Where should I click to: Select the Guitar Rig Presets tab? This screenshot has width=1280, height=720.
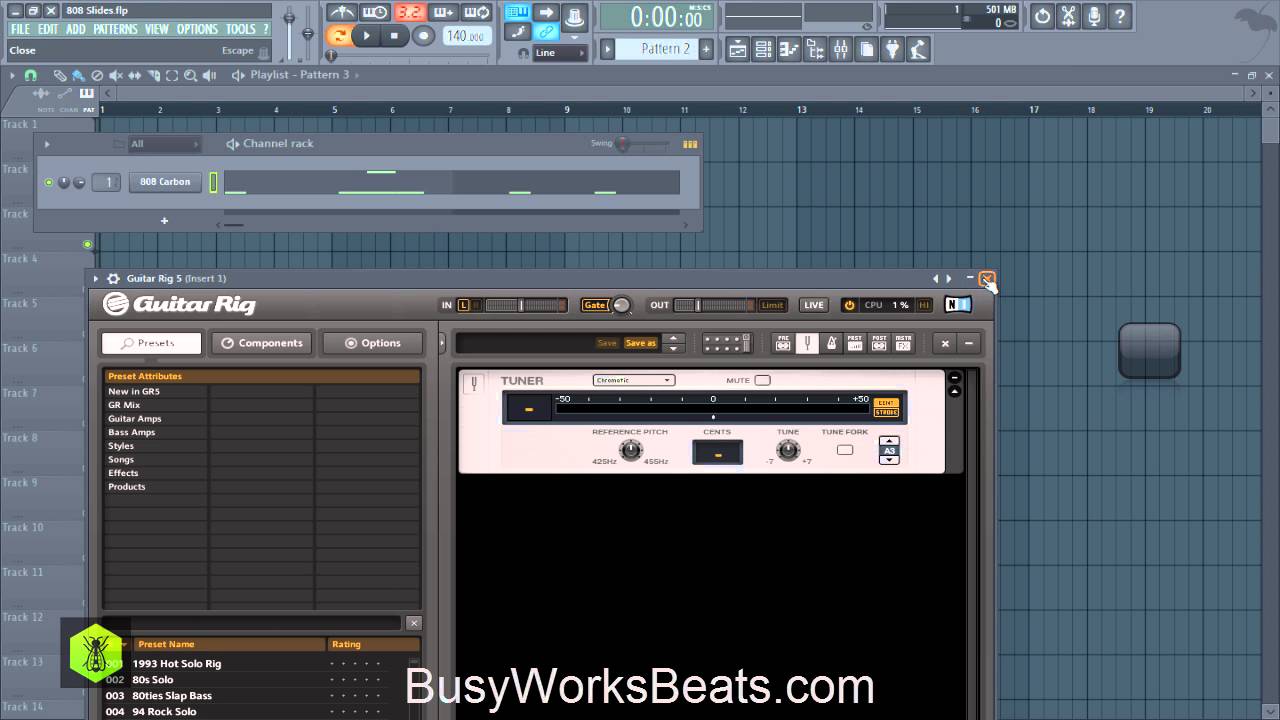151,343
